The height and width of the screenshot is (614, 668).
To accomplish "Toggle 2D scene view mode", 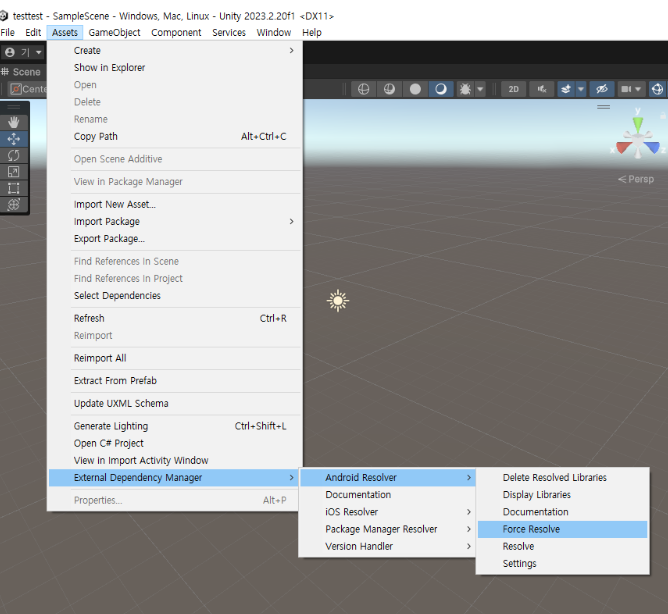I will (x=513, y=89).
